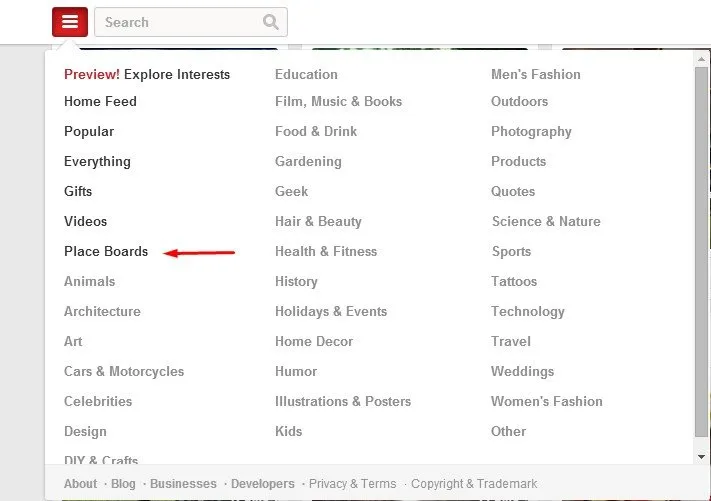Select the Photography category
The image size is (711, 501).
point(531,131)
